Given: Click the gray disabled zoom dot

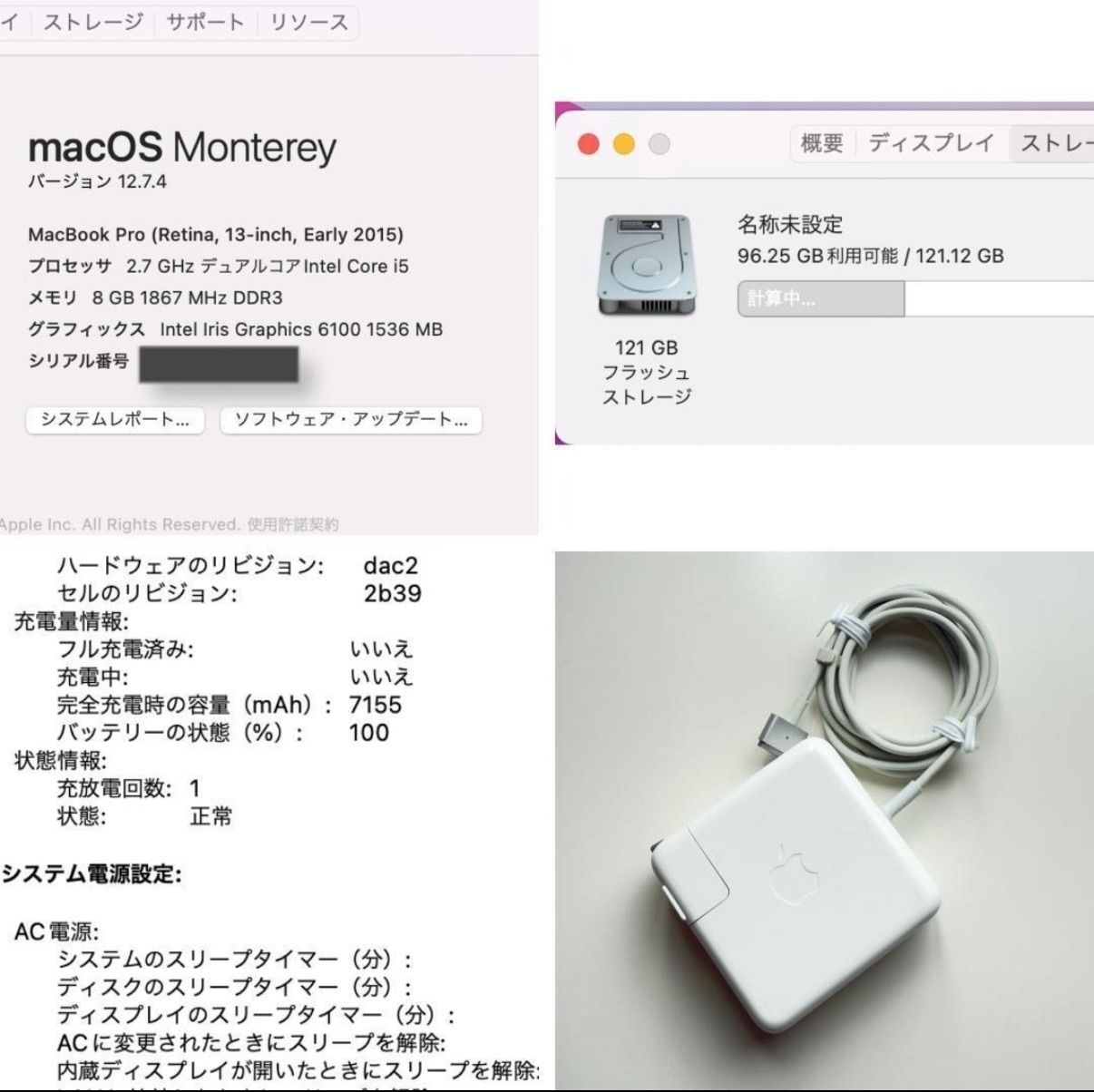Looking at the screenshot, I should point(659,144).
